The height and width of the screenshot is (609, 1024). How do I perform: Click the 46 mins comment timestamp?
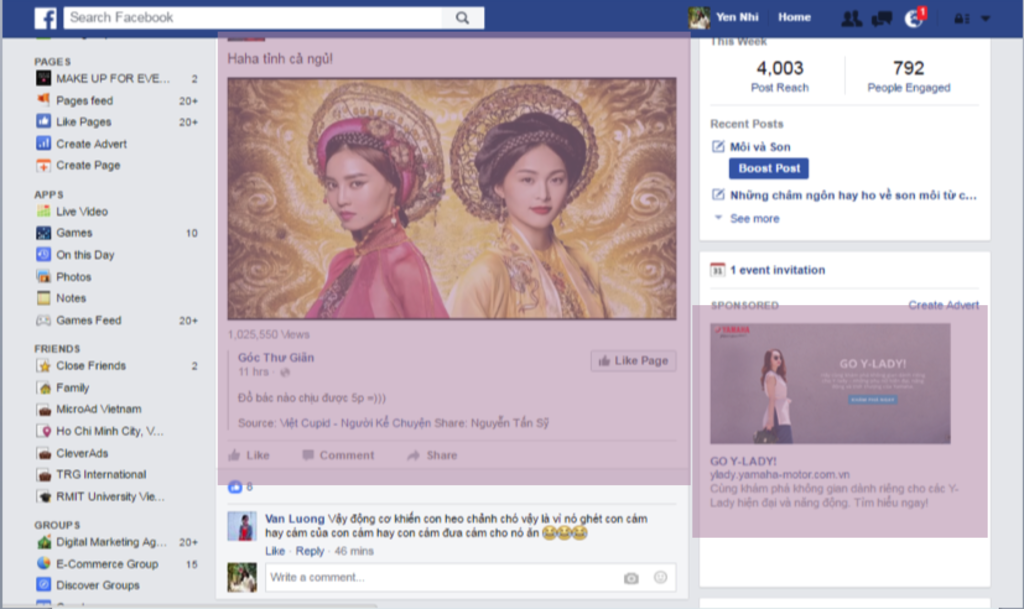[354, 552]
